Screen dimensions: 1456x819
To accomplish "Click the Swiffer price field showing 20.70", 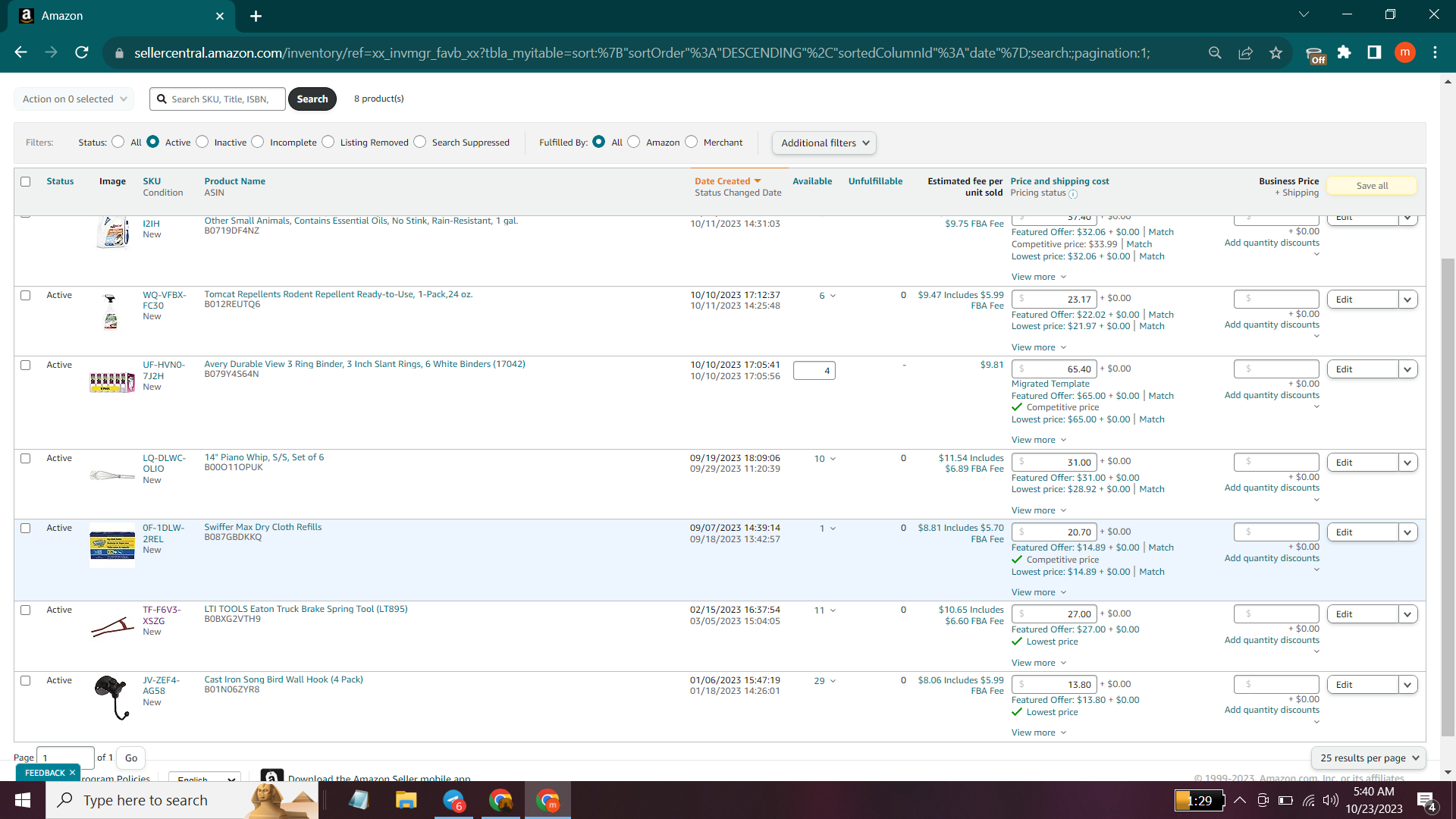I will (x=1054, y=532).
